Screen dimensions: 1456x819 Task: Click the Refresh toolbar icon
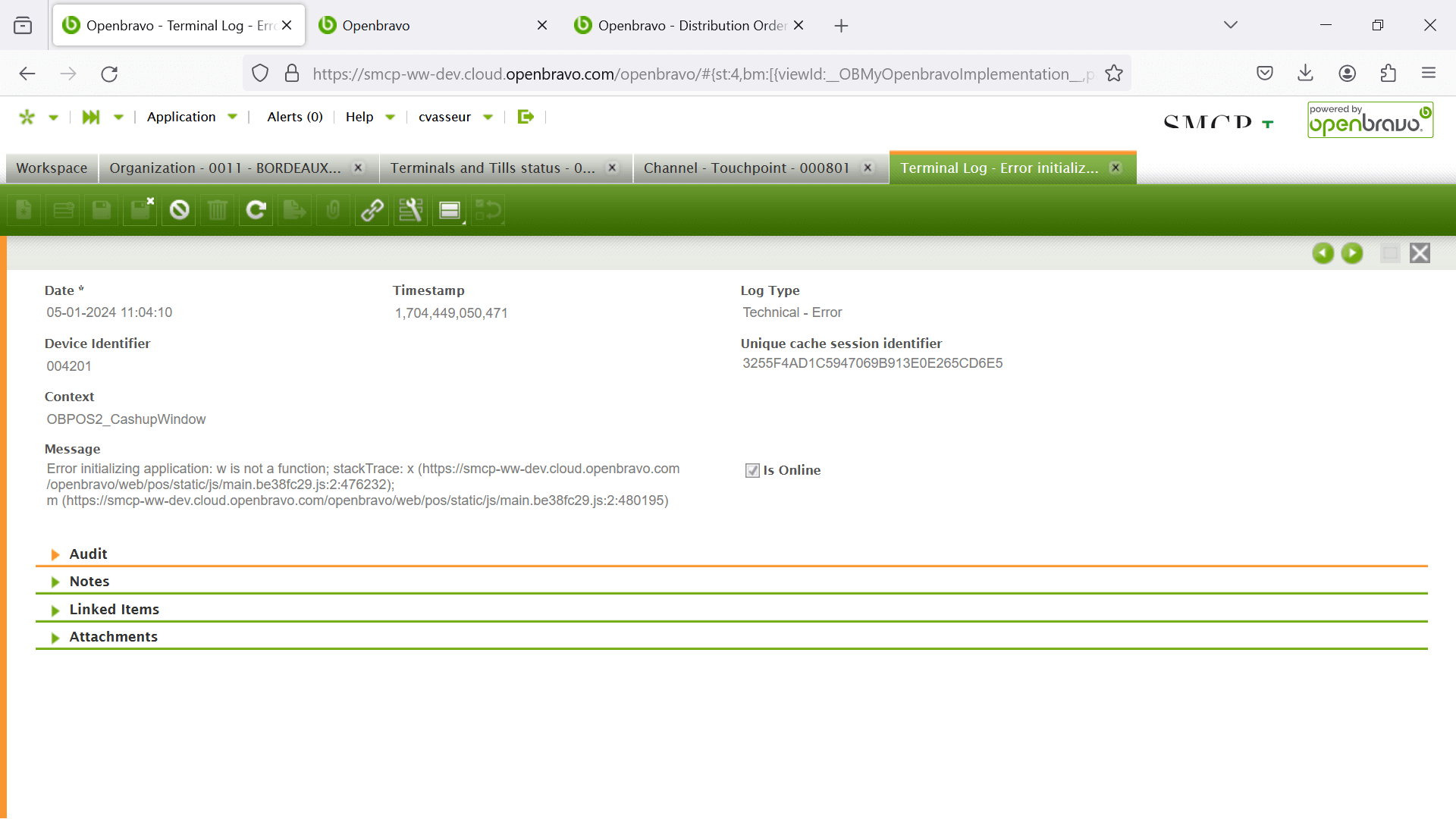point(256,210)
